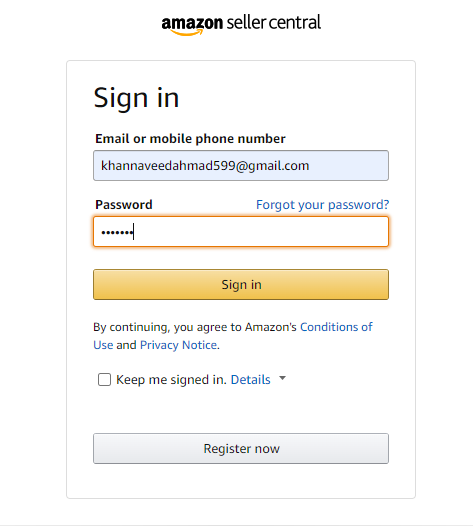
Task: Open the Forgot your password link
Action: point(323,205)
